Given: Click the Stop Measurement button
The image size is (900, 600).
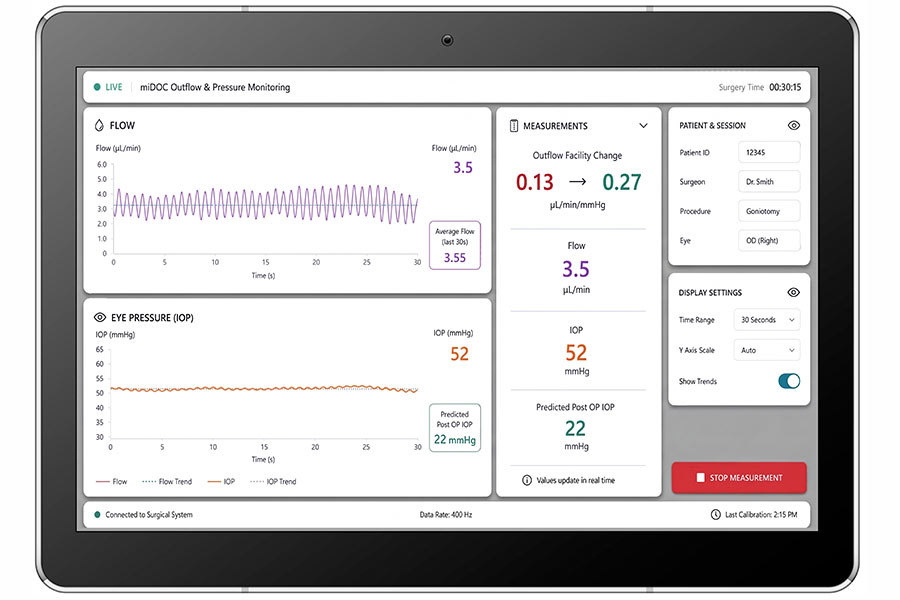Looking at the screenshot, I should point(739,478).
